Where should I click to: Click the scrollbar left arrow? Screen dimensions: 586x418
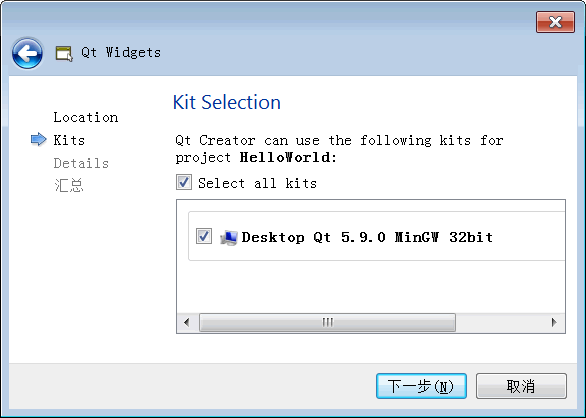(186, 322)
